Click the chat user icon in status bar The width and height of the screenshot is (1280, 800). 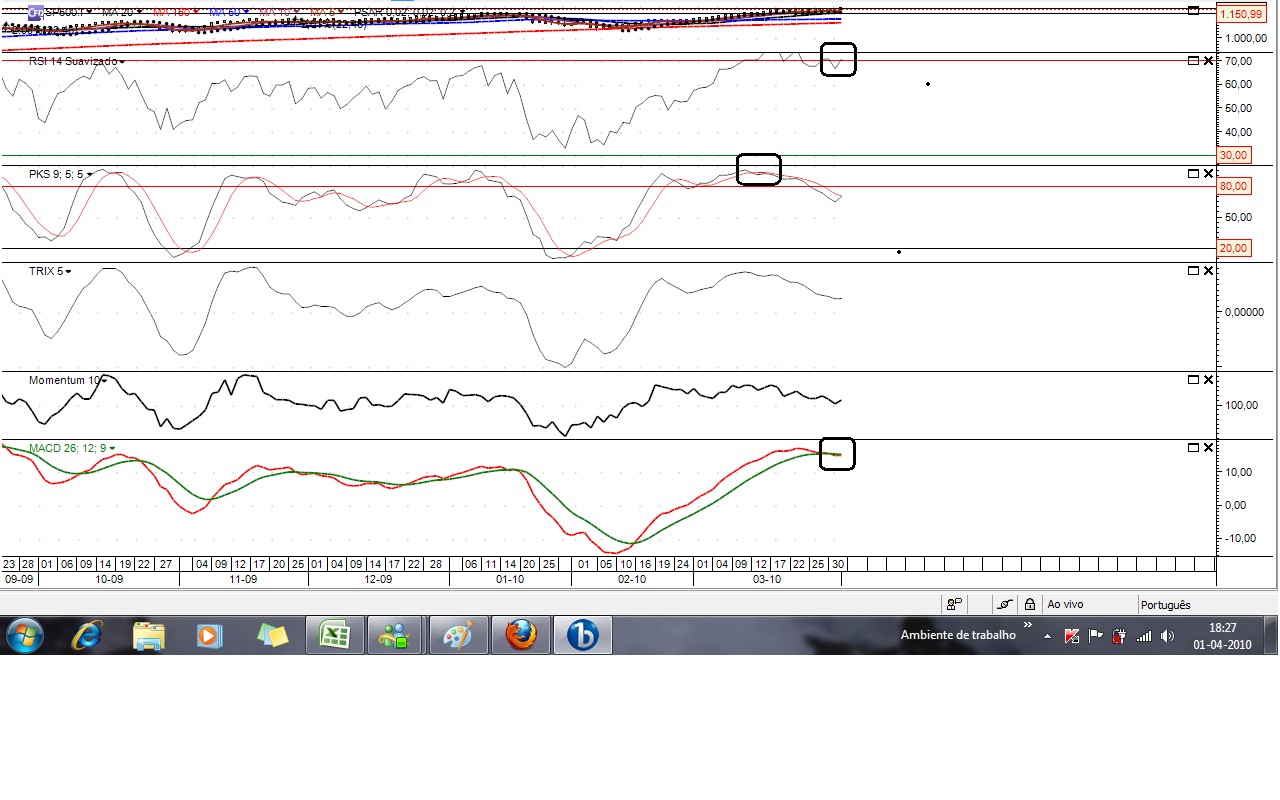point(954,604)
